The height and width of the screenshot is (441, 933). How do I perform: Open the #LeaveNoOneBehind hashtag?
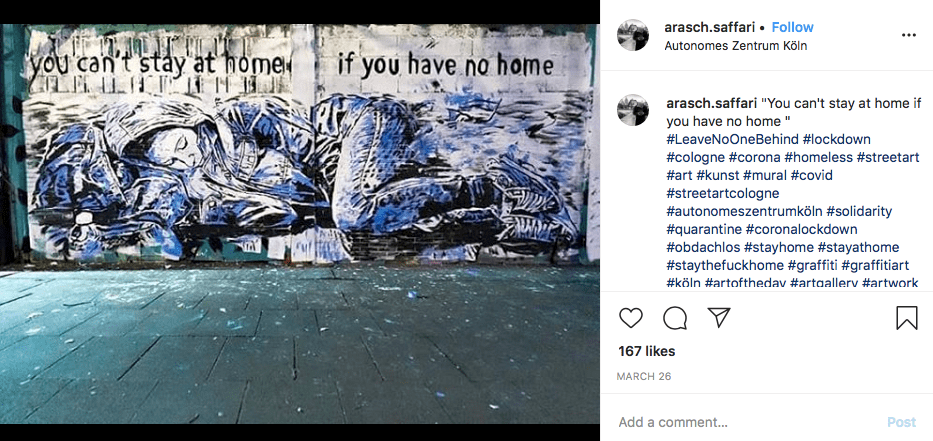[732, 139]
